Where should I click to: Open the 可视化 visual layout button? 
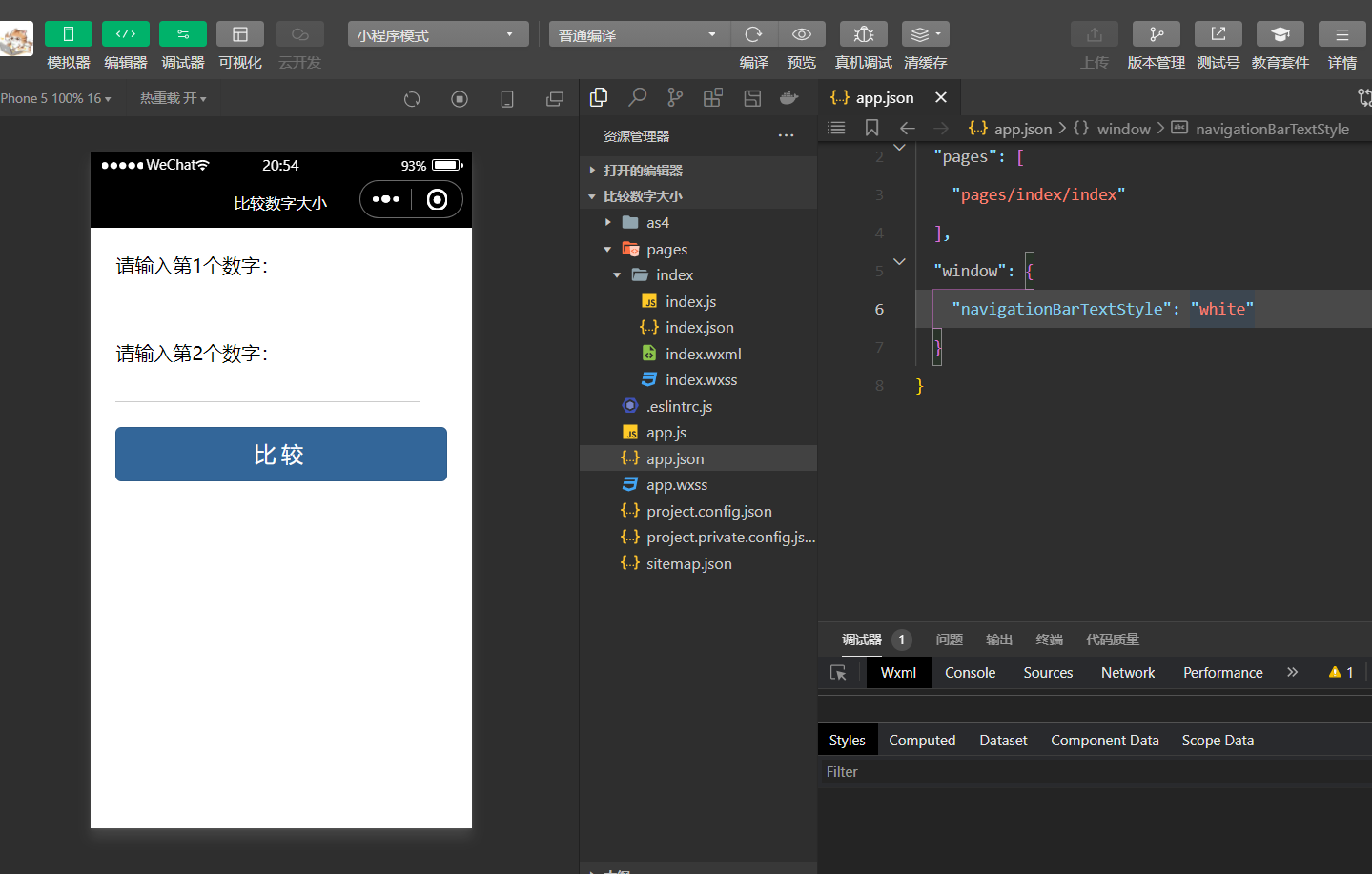pyautogui.click(x=240, y=34)
